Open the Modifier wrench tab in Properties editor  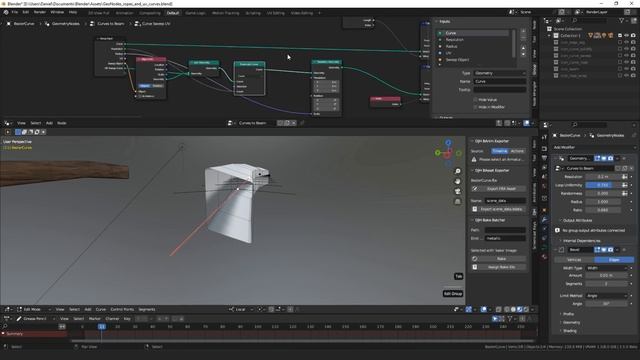[x=544, y=220]
